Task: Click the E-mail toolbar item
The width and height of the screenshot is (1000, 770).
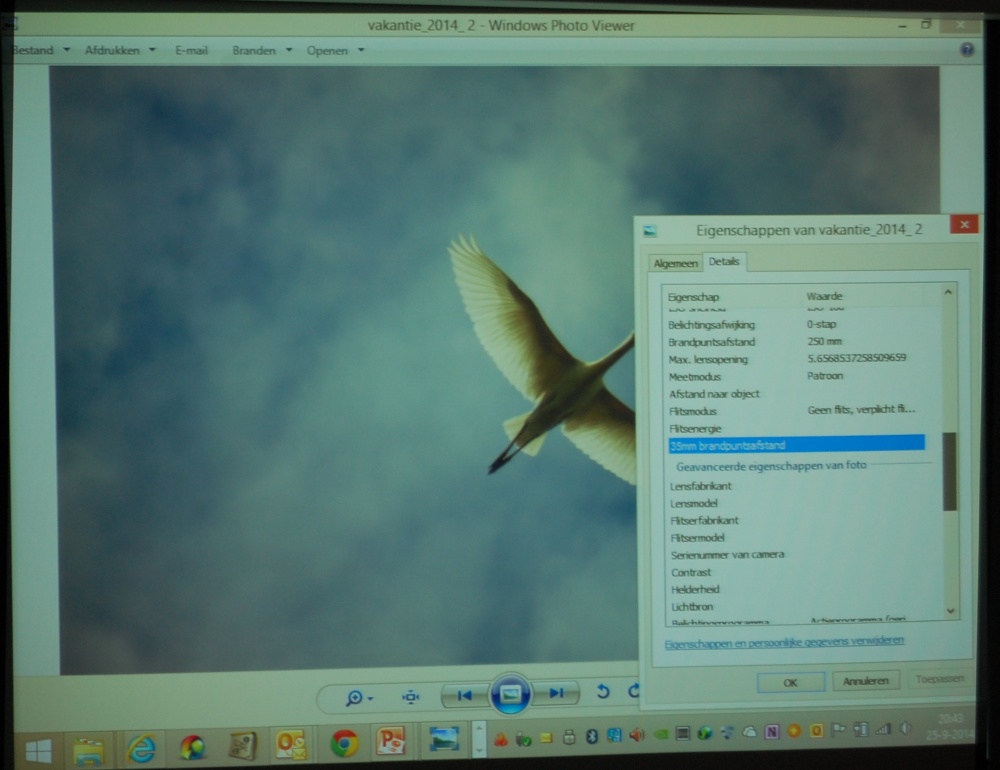Action: coord(191,50)
